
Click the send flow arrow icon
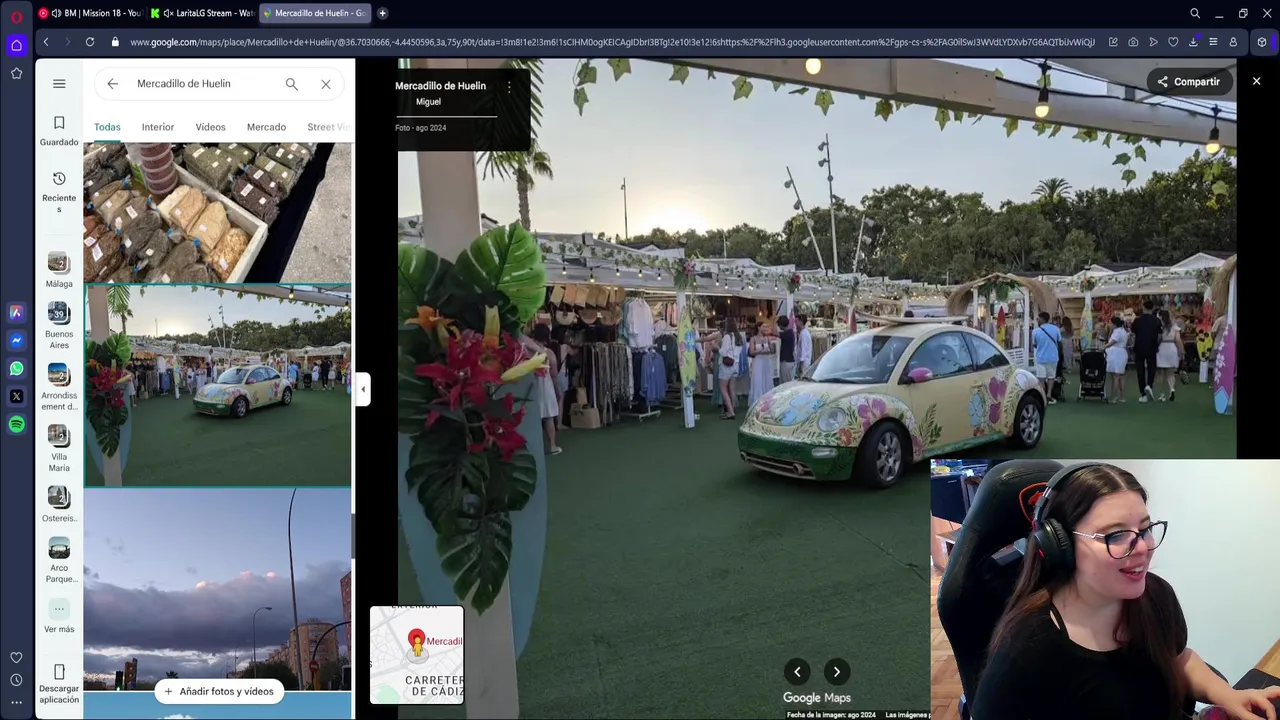1153,42
